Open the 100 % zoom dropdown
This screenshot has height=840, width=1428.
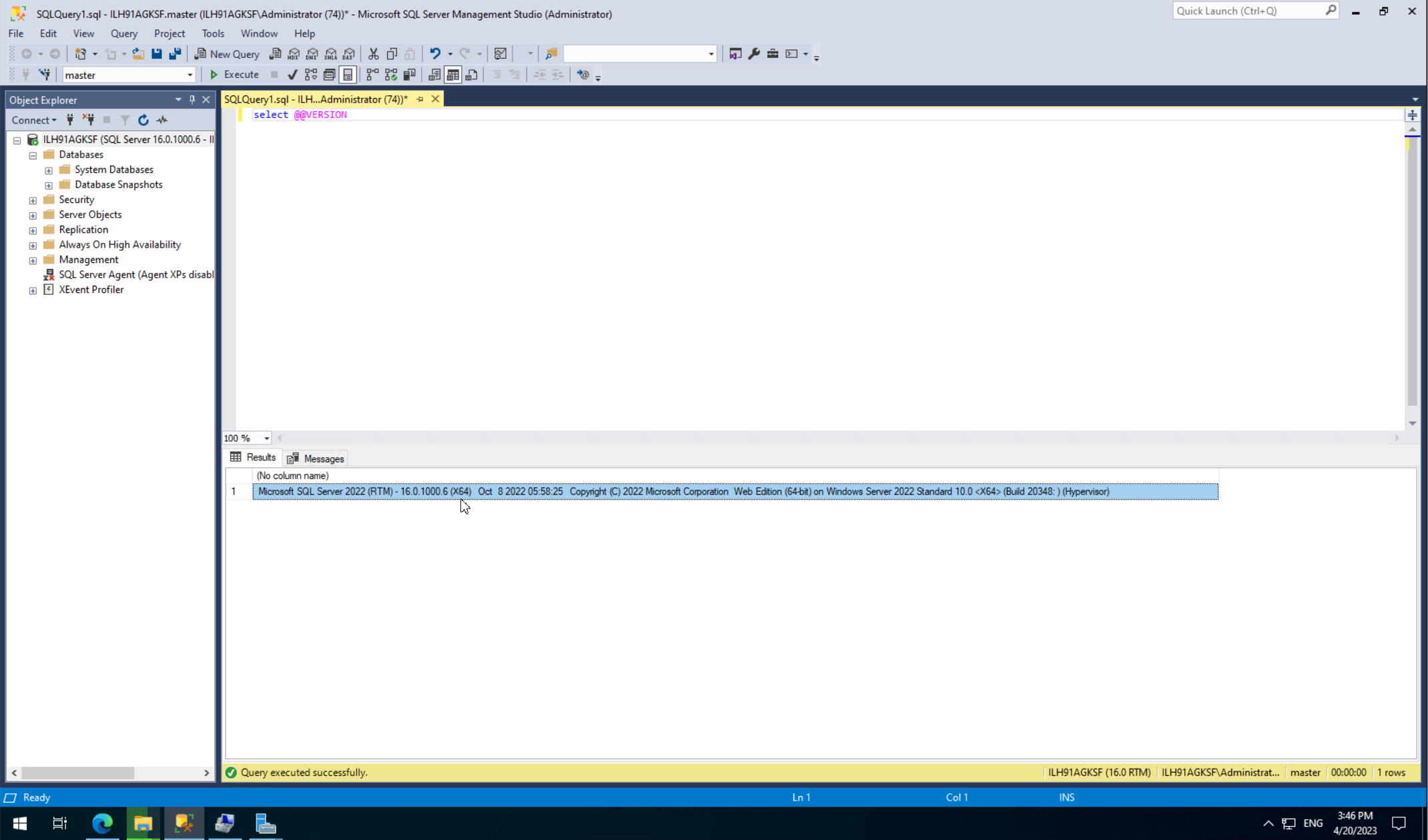266,438
